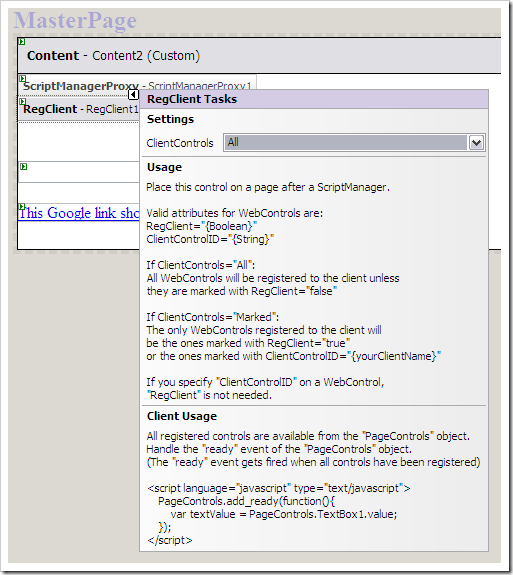
Task: Collapse the RegClient Tasks smart tag arrow
Action: click(133, 95)
